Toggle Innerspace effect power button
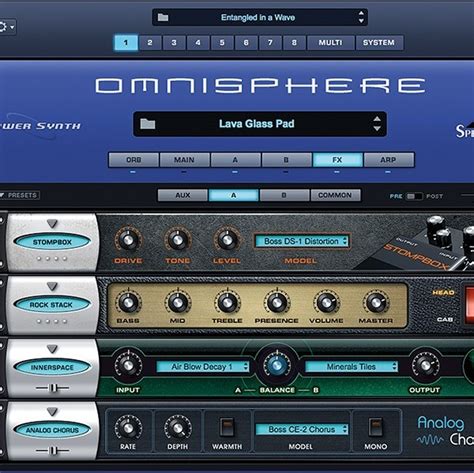The height and width of the screenshot is (473, 474). pos(52,367)
